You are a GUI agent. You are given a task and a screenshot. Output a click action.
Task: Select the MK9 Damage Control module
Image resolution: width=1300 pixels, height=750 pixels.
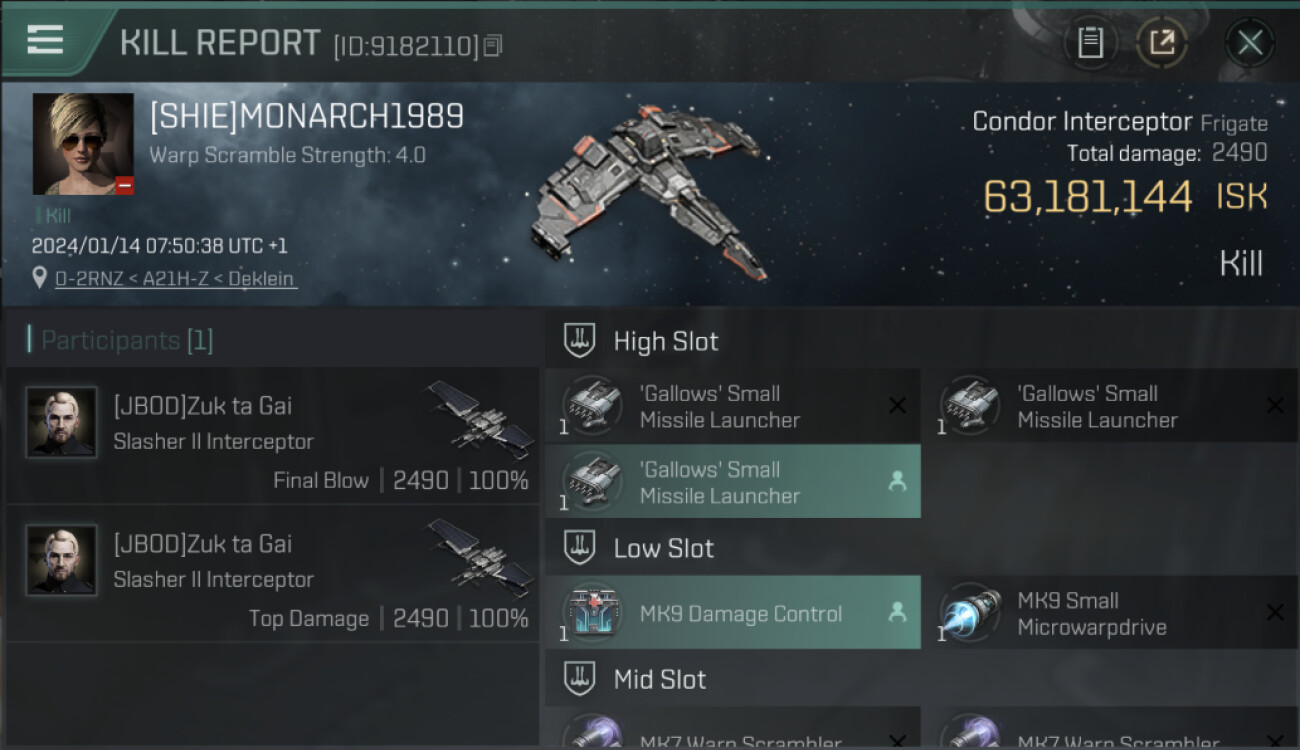pos(733,613)
